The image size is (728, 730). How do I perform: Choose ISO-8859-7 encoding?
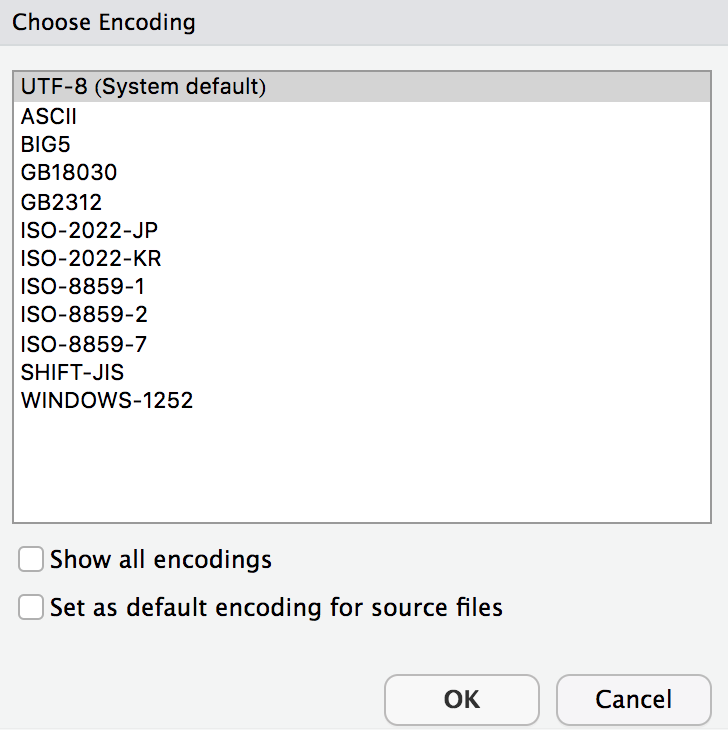tap(84, 344)
